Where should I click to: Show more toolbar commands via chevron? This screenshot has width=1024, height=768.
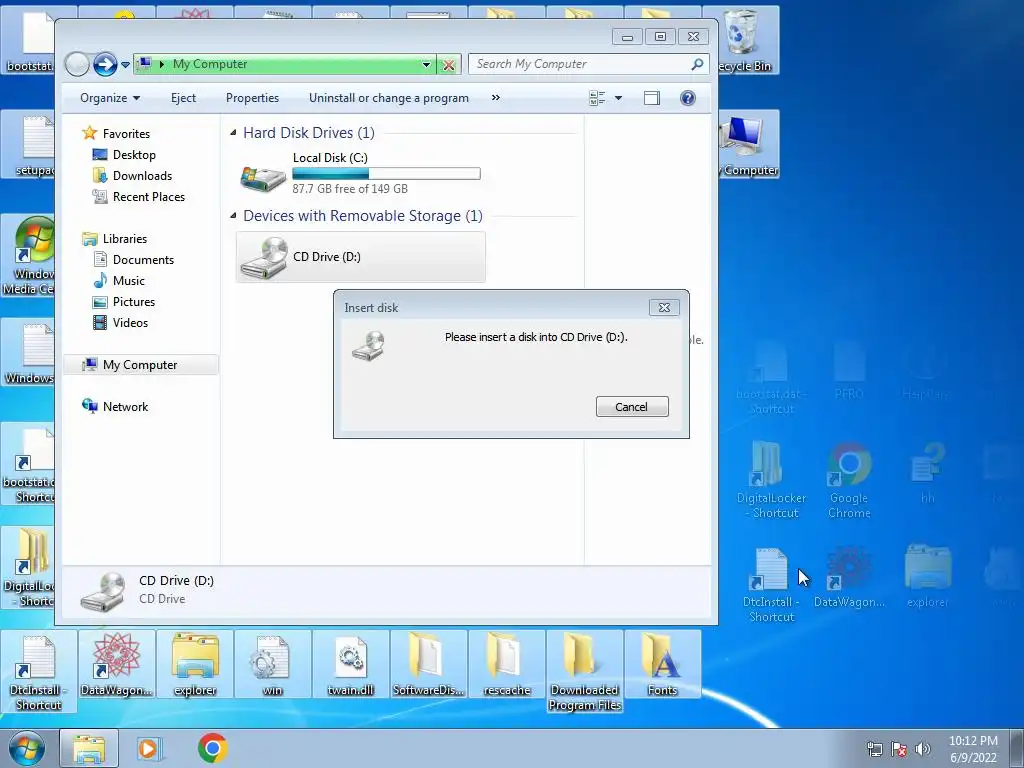[x=496, y=98]
